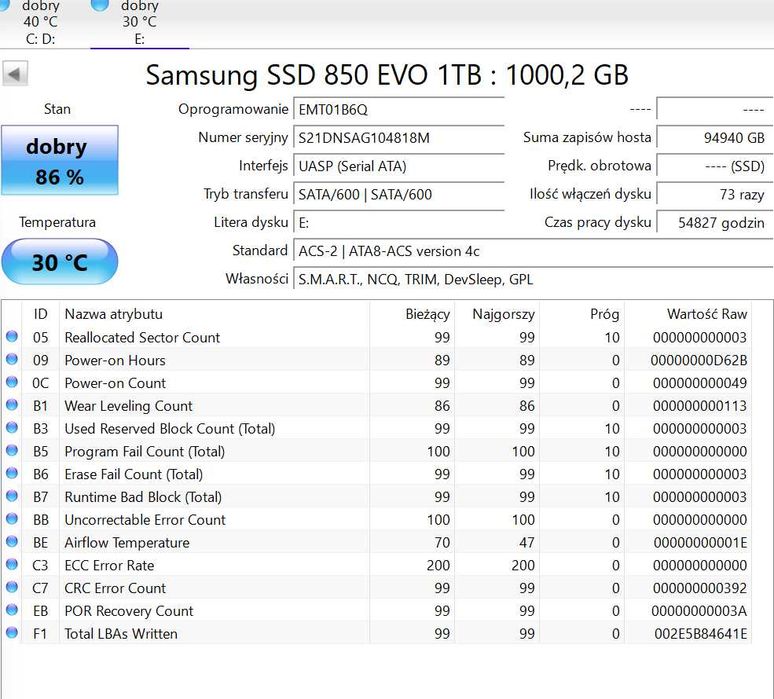Select Uncorrectable Error Count attribute name
This screenshot has width=774, height=699.
click(x=145, y=519)
